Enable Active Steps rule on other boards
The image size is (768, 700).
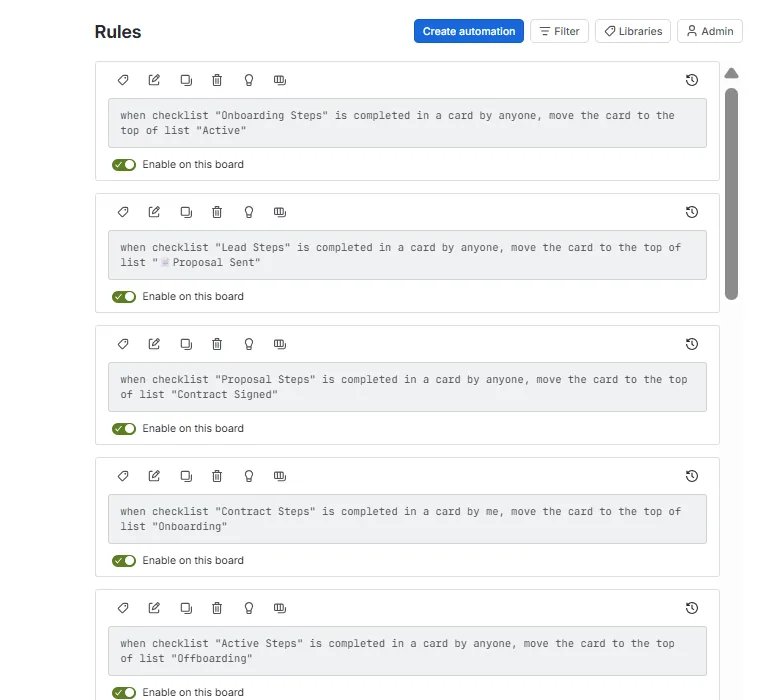coord(280,608)
